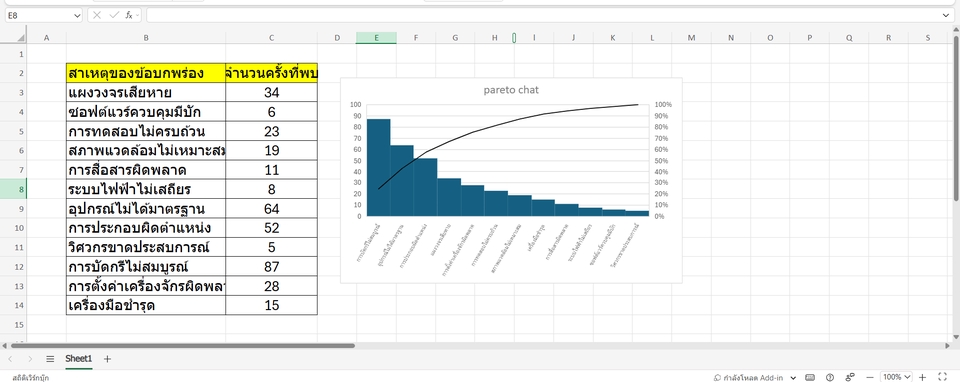The width and height of the screenshot is (960, 382).
Task: Select column A header
Action: [47, 38]
